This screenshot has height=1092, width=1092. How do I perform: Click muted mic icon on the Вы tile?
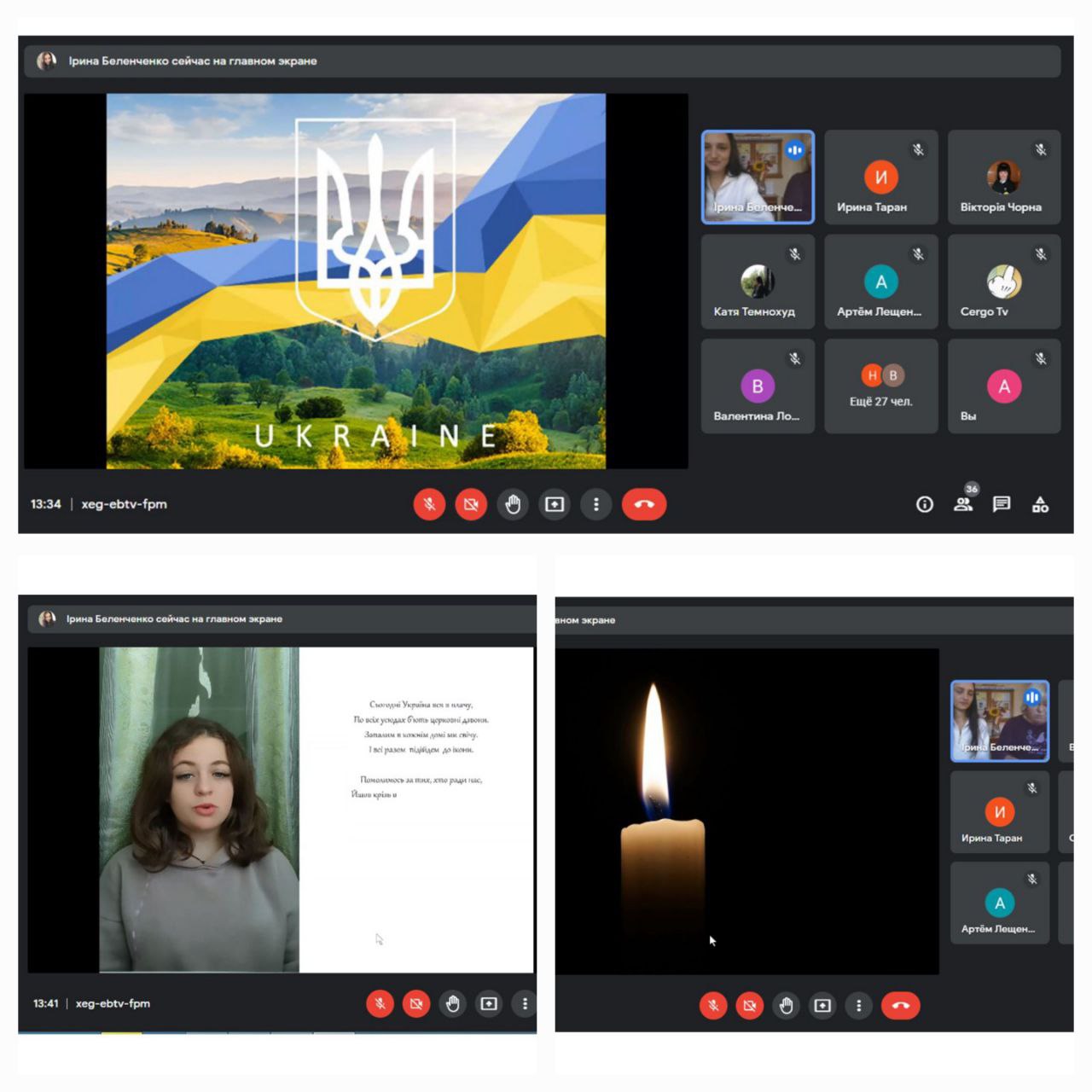pyautogui.click(x=1041, y=359)
